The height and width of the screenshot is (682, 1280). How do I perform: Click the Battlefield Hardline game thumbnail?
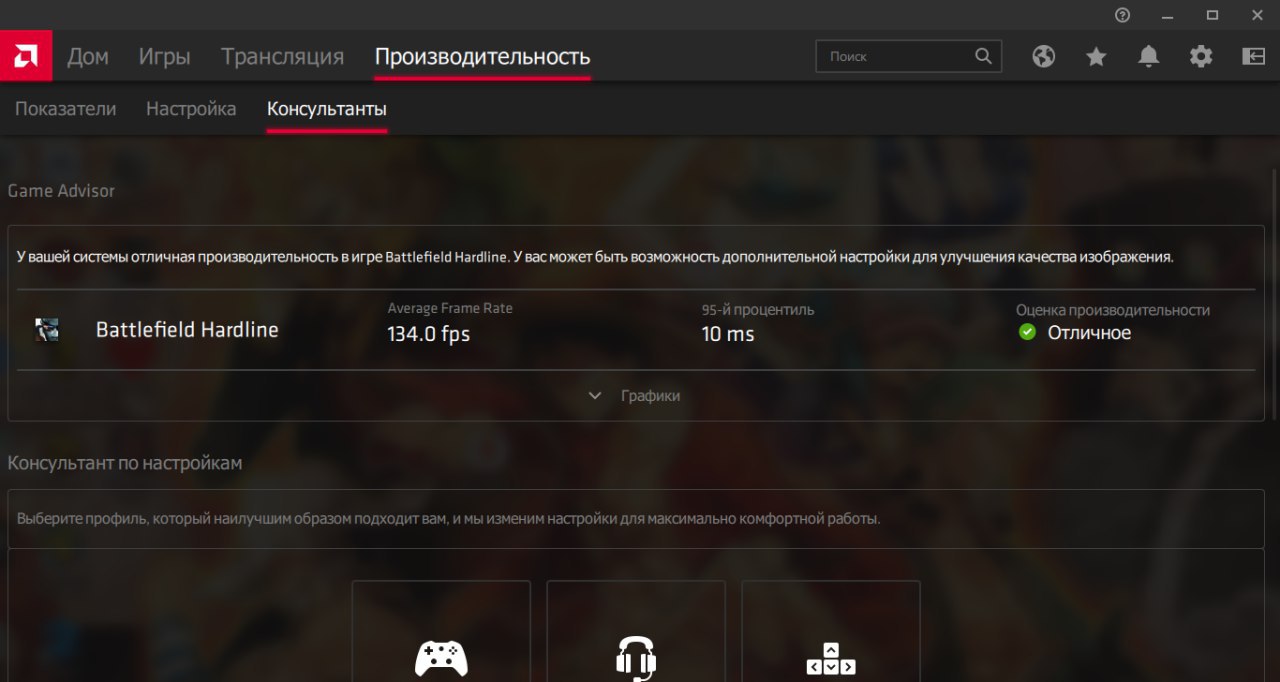pos(47,330)
